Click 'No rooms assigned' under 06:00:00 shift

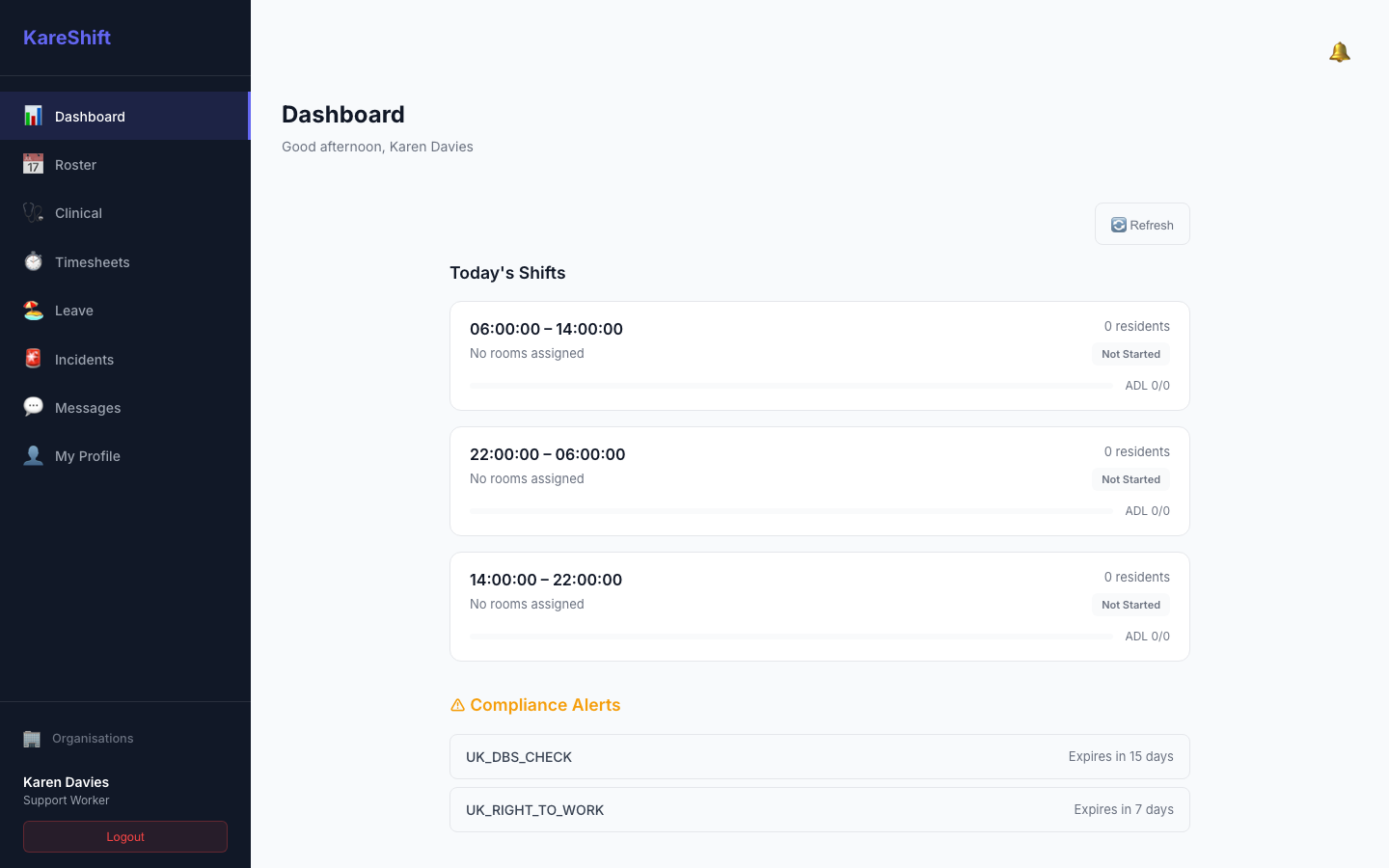[527, 353]
